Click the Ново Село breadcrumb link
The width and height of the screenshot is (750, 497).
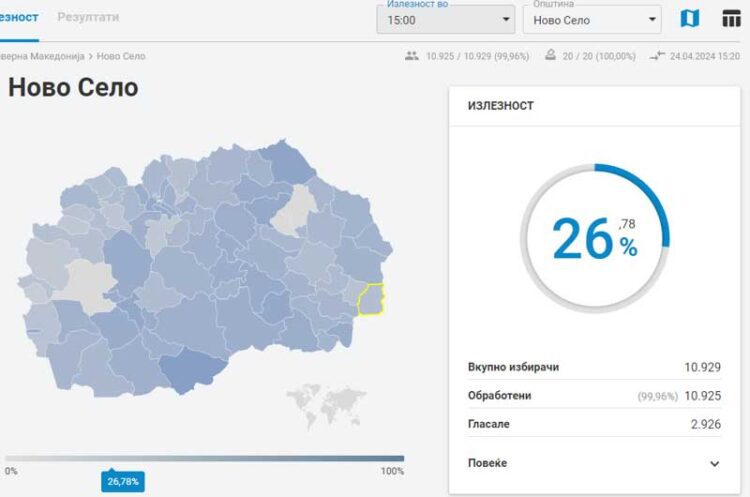click(x=121, y=57)
